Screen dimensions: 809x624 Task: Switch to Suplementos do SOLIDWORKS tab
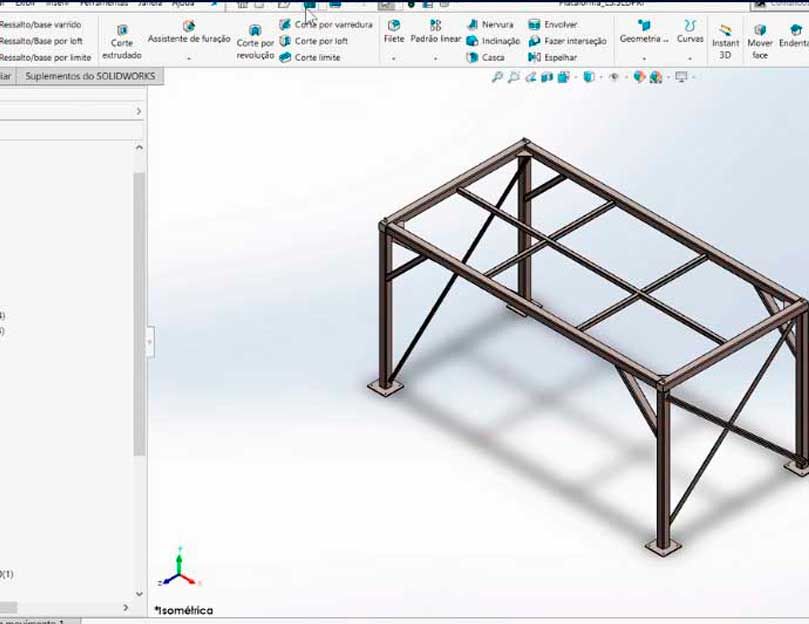point(92,76)
